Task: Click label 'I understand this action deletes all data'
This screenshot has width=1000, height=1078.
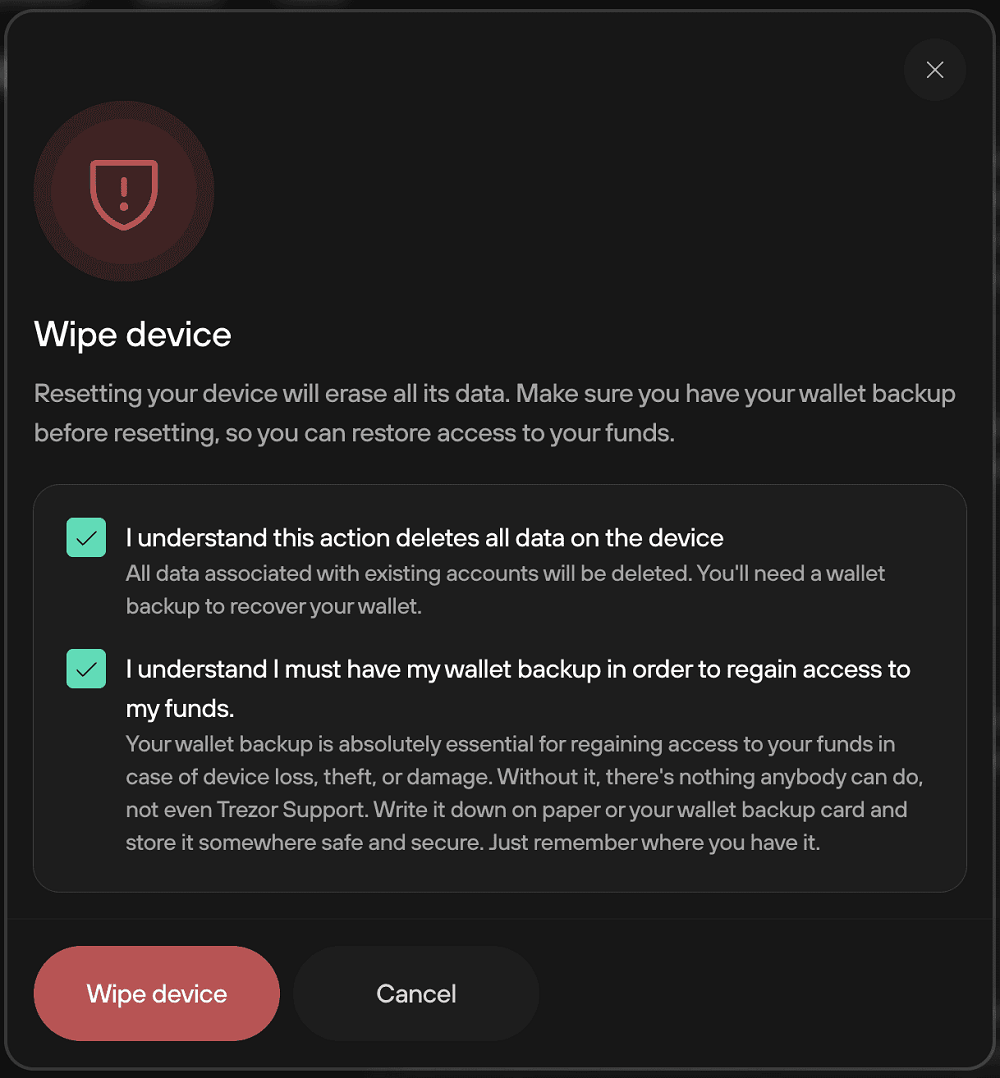Action: [424, 538]
